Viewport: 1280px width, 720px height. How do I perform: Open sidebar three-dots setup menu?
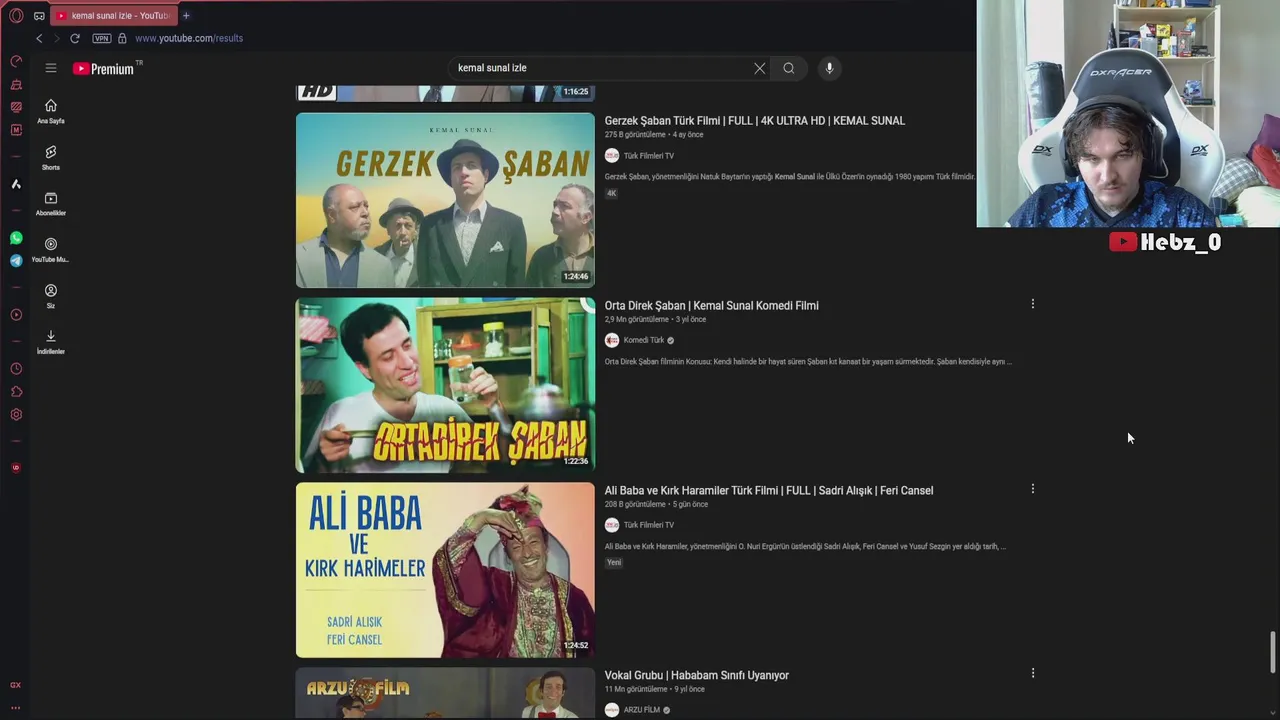click(x=15, y=707)
